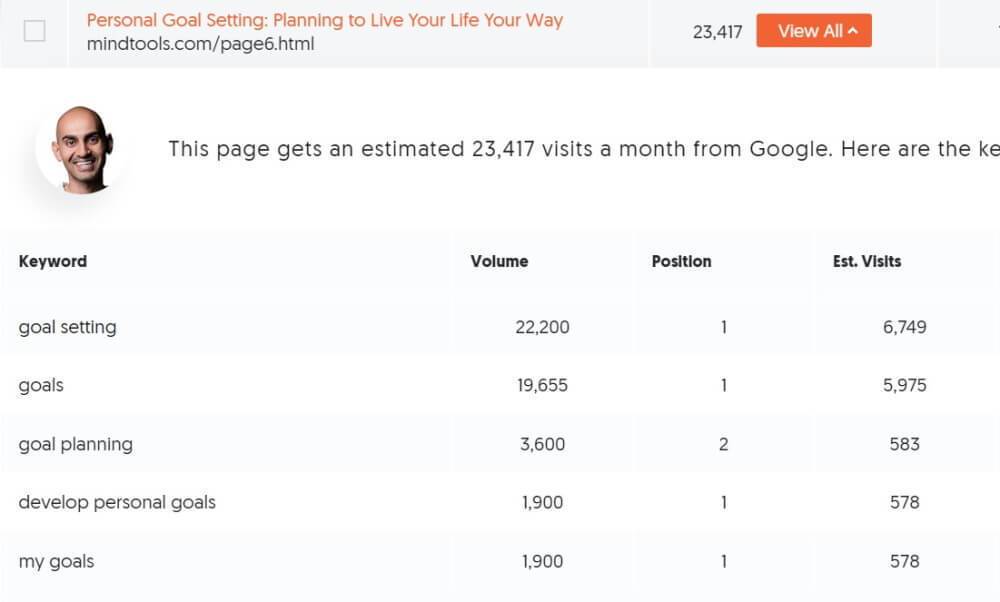
Task: Click the mindtools.com/page6.html URL text
Action: 200,44
